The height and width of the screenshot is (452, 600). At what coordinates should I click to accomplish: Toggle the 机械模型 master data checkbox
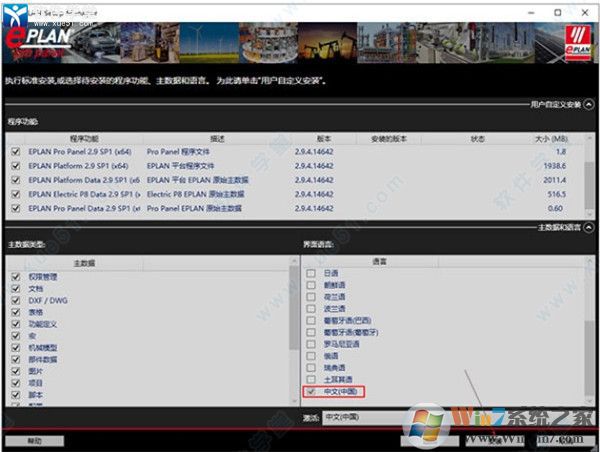[x=16, y=348]
